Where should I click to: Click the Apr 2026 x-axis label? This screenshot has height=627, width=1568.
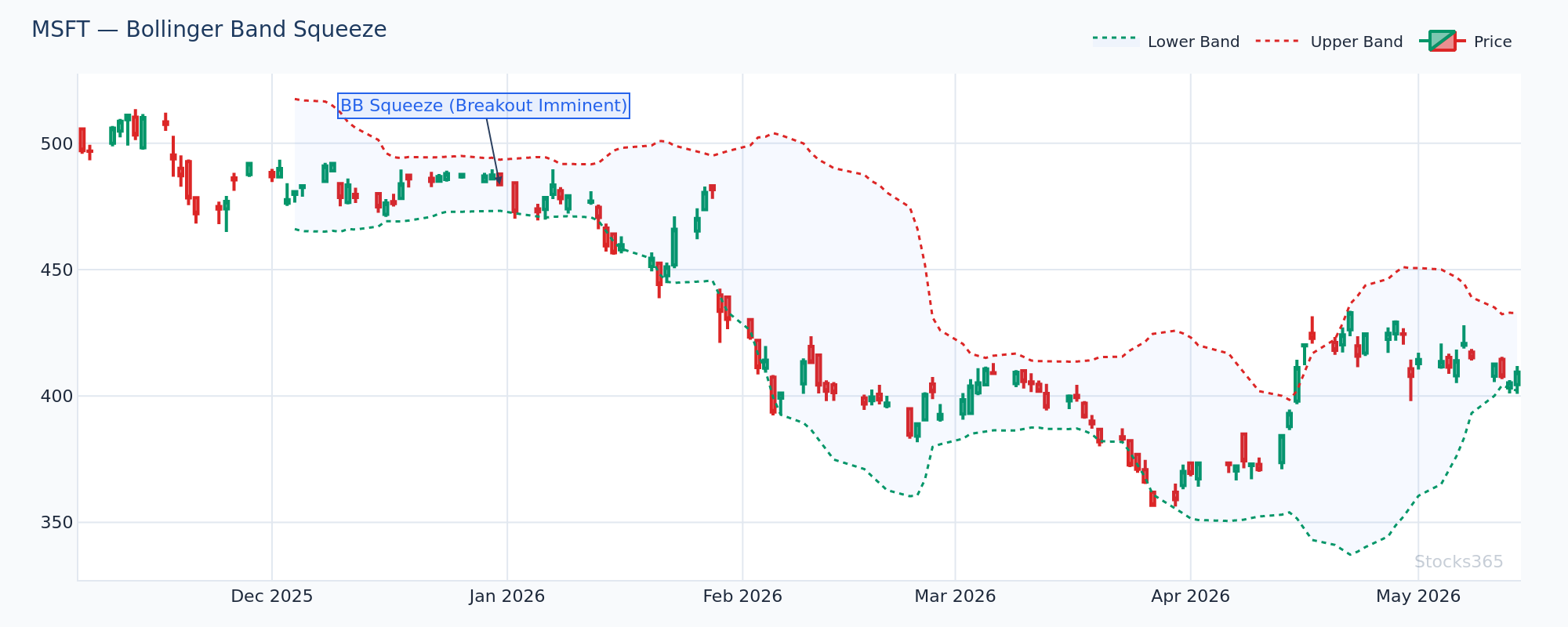point(1190,596)
